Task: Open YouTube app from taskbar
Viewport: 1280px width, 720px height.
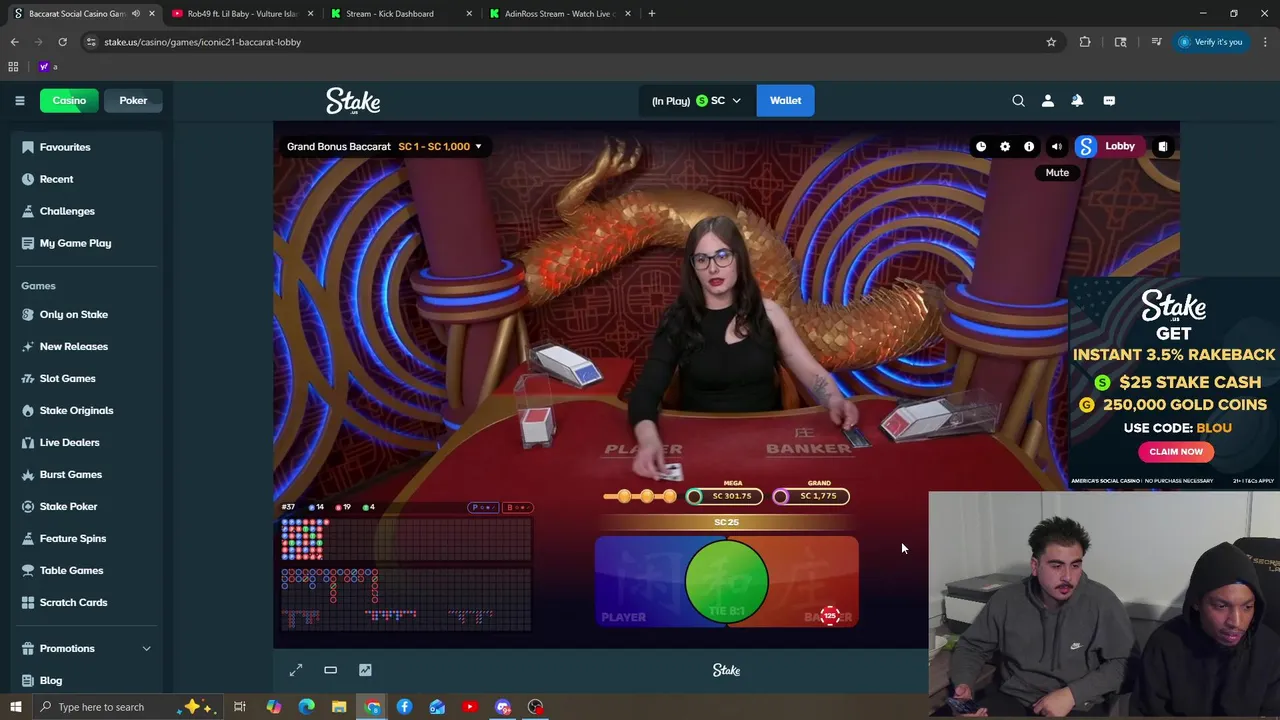Action: pyautogui.click(x=470, y=707)
